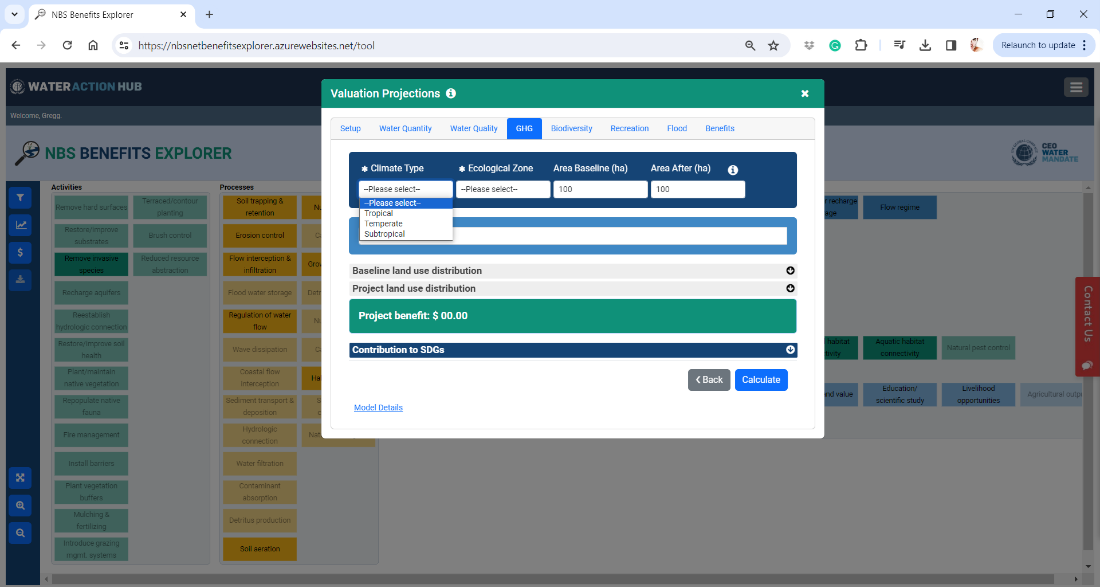Open the Ecological Zone dropdown
Screen dimensions: 1100x587
point(503,189)
